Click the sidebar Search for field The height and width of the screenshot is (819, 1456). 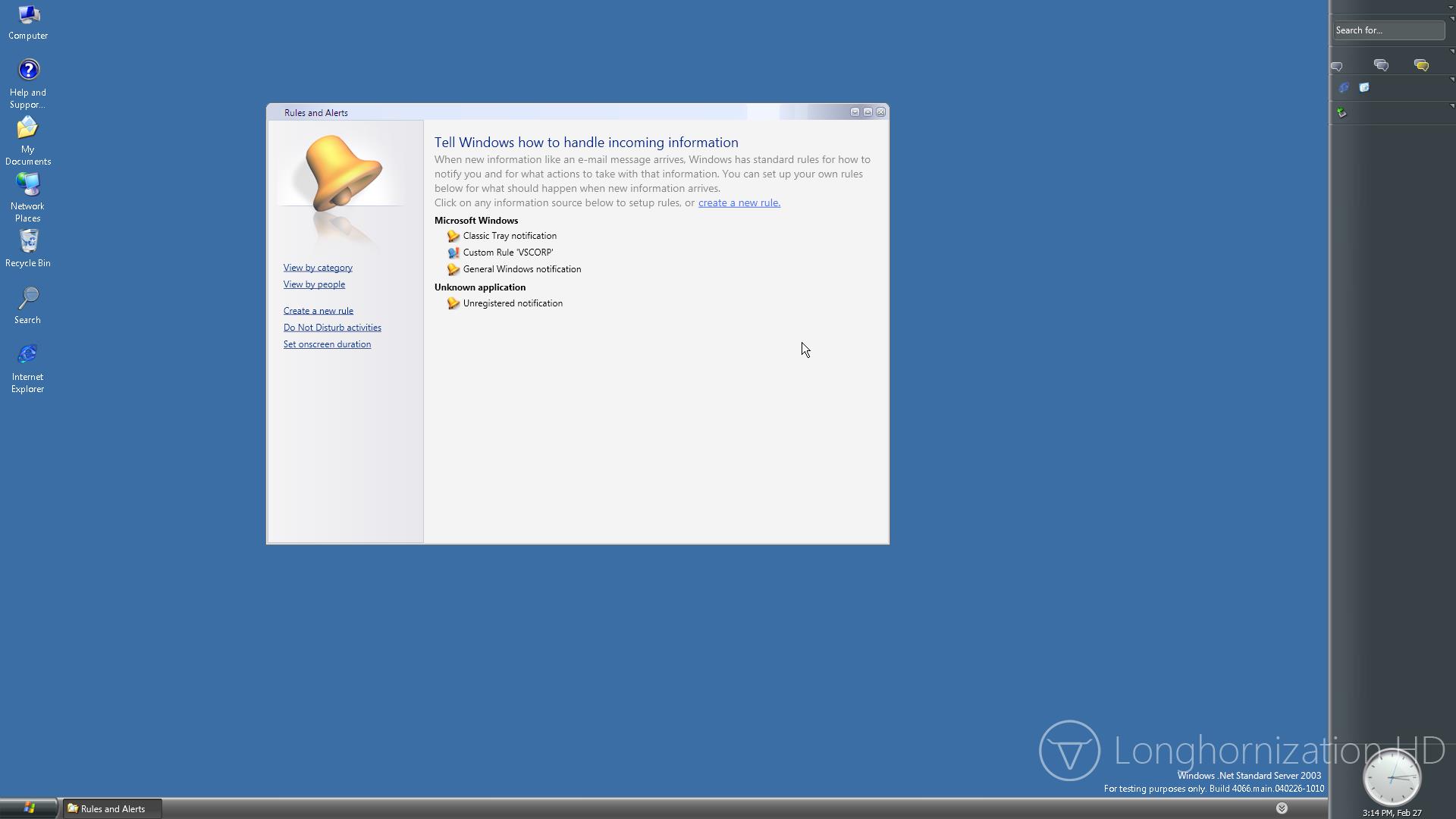pos(1388,30)
